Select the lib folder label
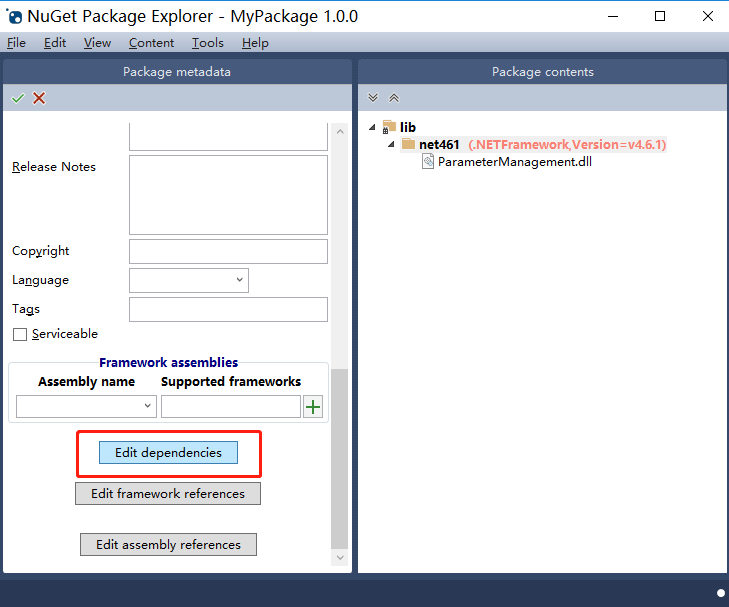Image resolution: width=729 pixels, height=607 pixels. point(408,127)
